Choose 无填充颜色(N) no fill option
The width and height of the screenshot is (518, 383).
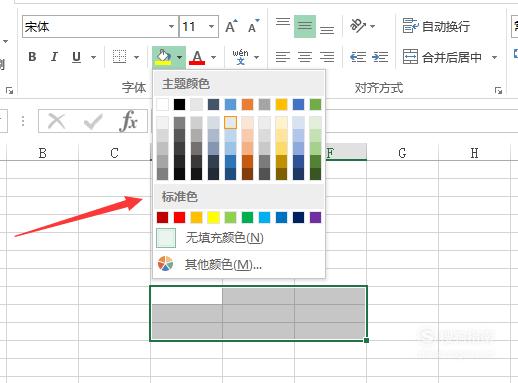coord(239,238)
